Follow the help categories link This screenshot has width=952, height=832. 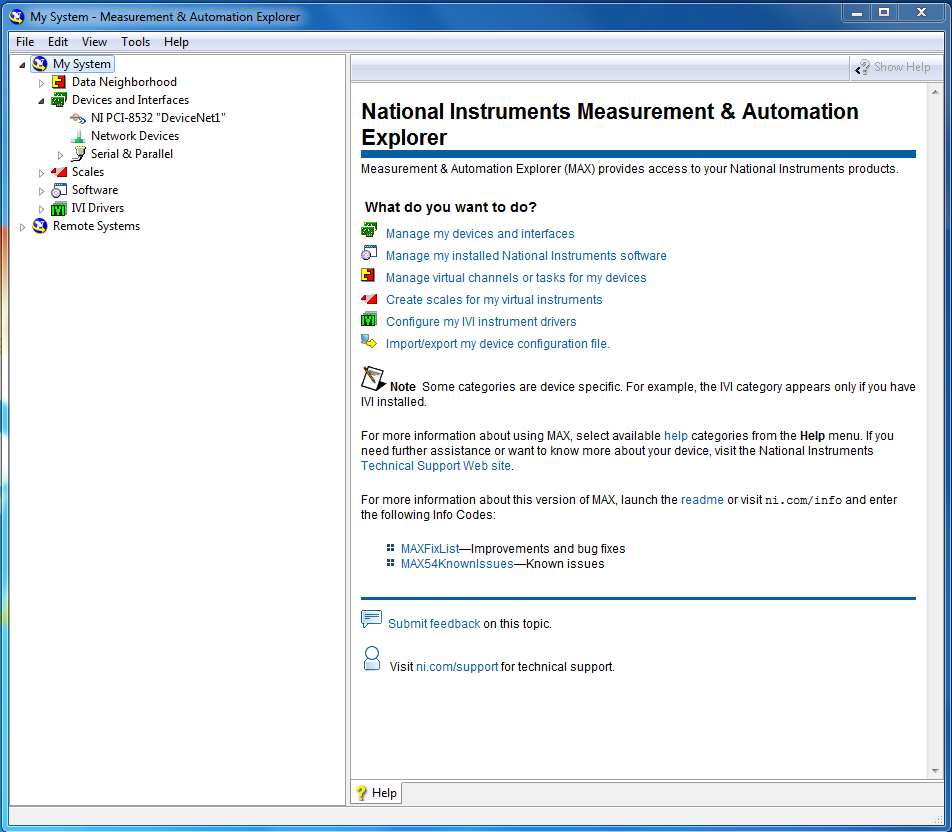click(676, 435)
